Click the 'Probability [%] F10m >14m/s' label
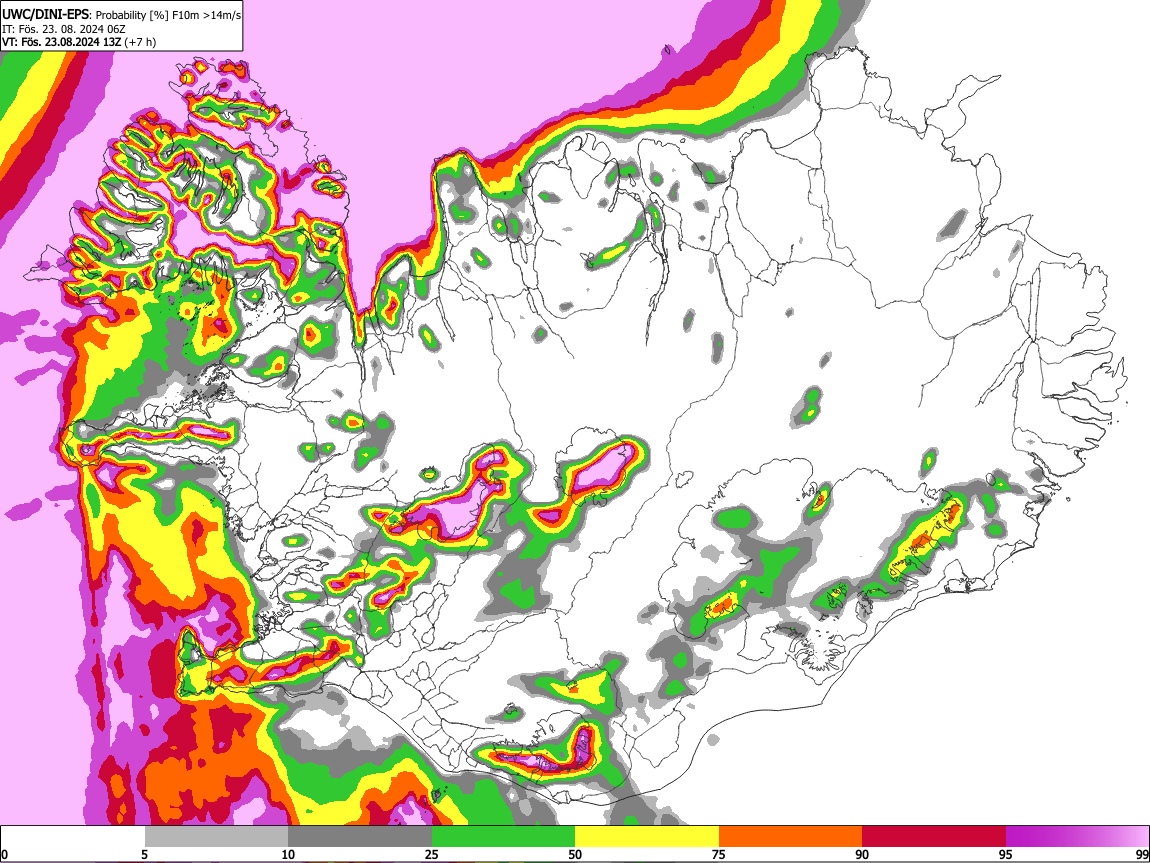Image resolution: width=1150 pixels, height=863 pixels. pyautogui.click(x=168, y=15)
